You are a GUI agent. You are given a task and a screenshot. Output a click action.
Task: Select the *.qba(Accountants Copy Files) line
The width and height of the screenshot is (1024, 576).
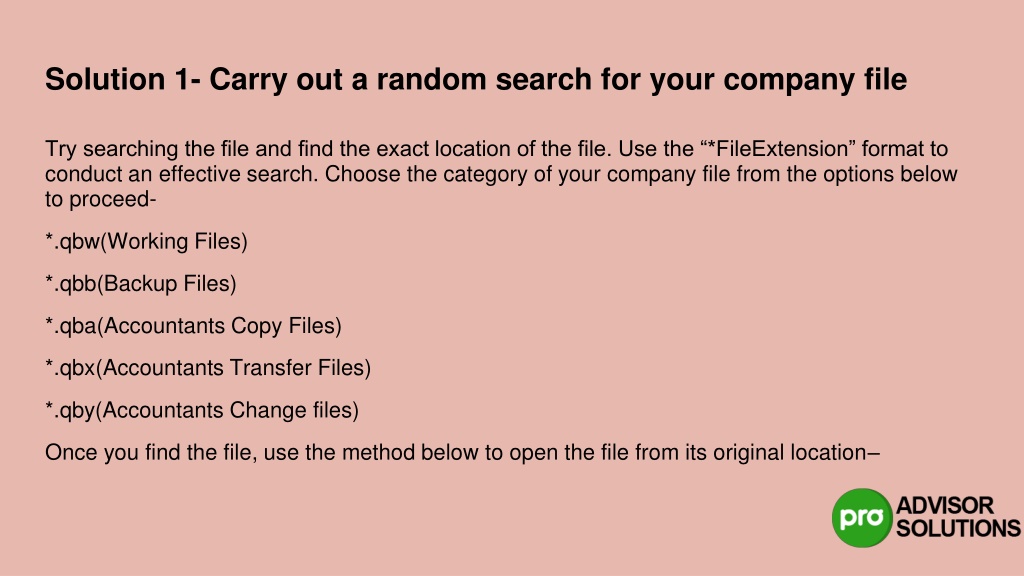click(x=193, y=326)
